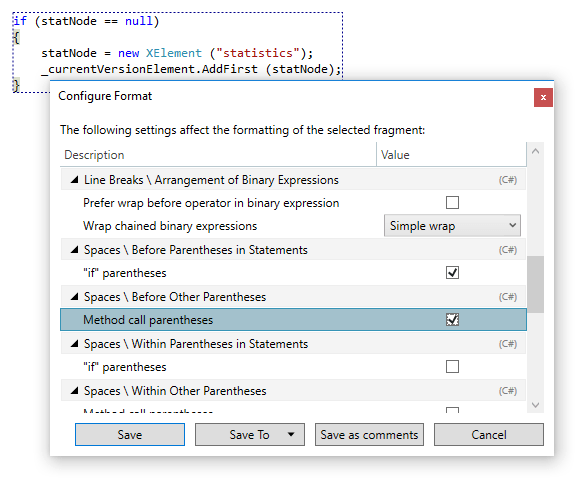Click _currentVersionElement.AddFirst in code

point(150,69)
